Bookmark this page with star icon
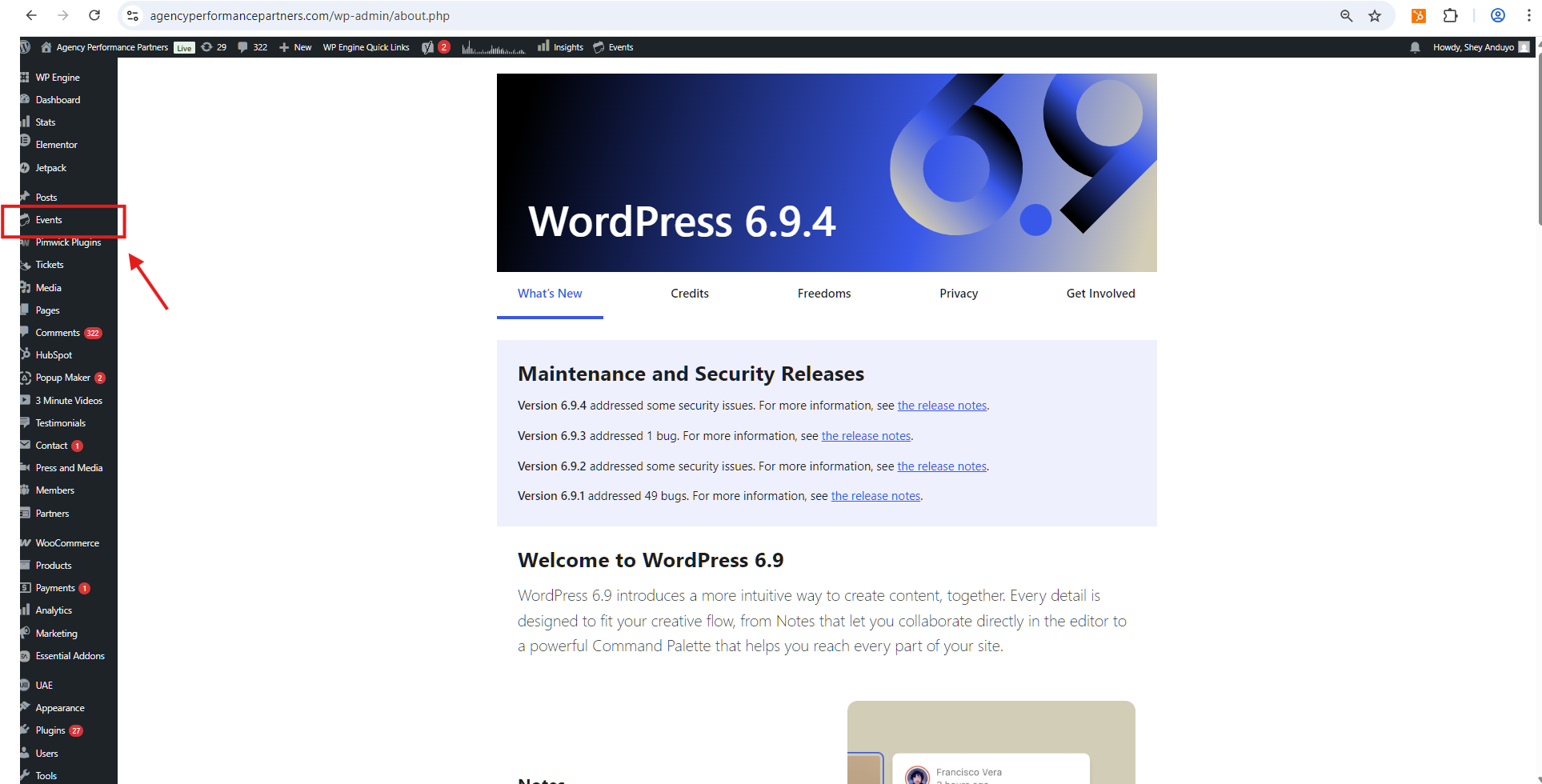1542x784 pixels. pyautogui.click(x=1375, y=16)
